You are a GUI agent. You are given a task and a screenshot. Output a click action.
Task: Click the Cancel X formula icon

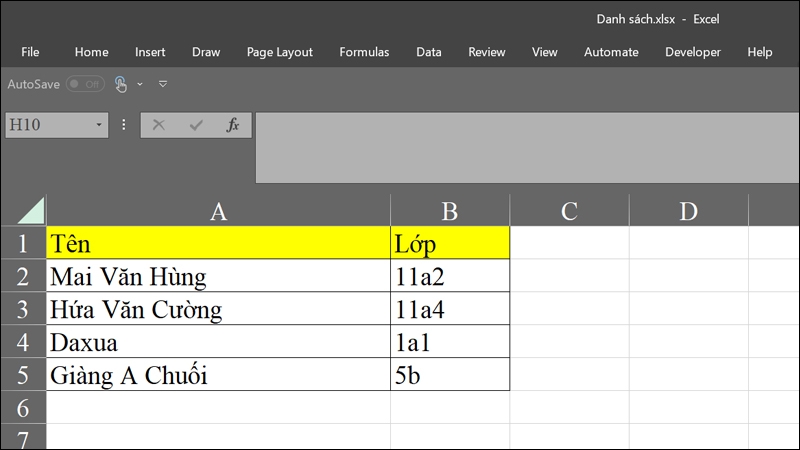159,125
